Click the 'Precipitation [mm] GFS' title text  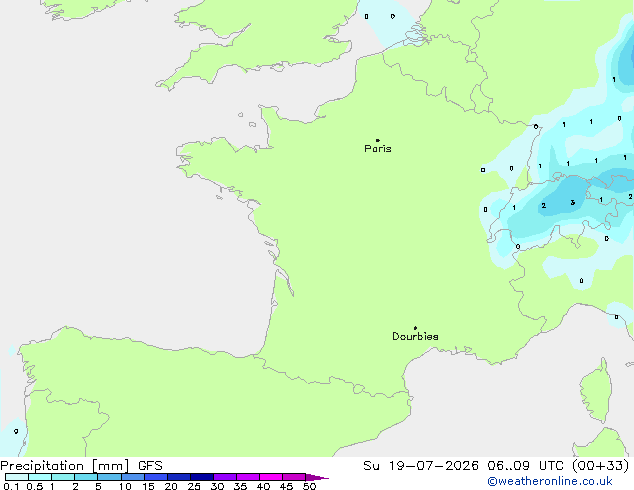coord(81,466)
